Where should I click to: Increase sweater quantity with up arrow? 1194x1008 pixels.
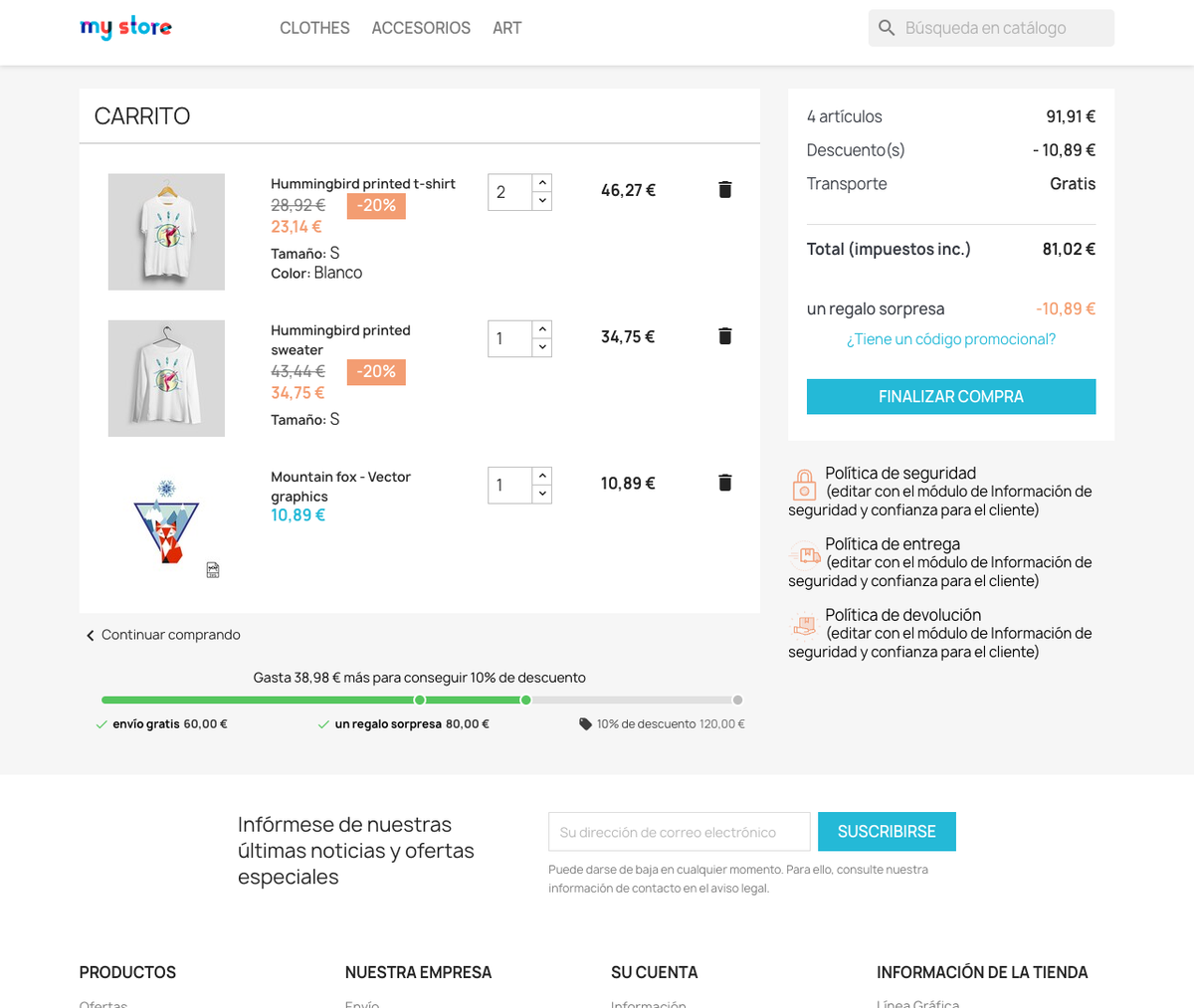pos(542,329)
